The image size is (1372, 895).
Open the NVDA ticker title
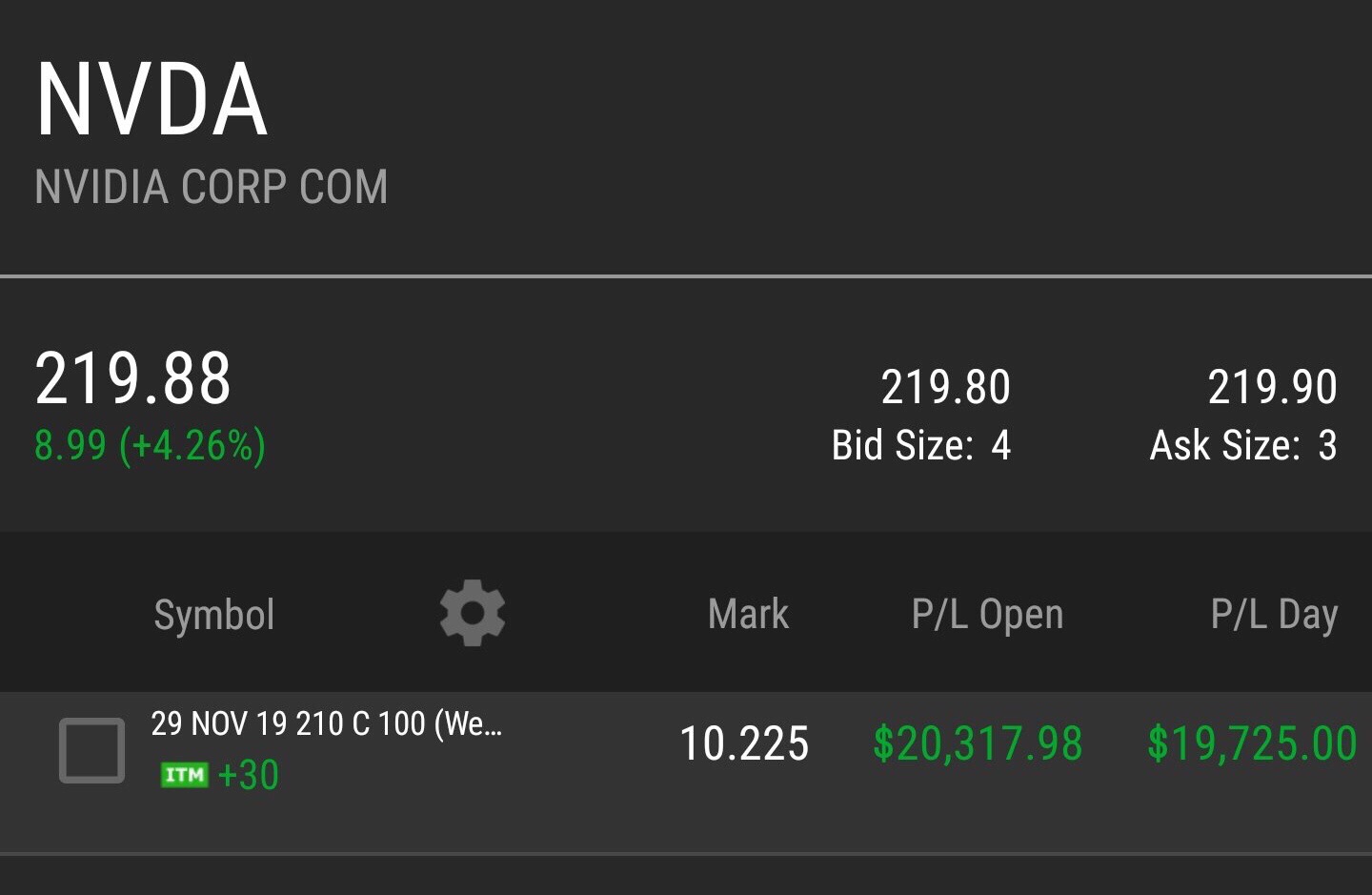151,99
